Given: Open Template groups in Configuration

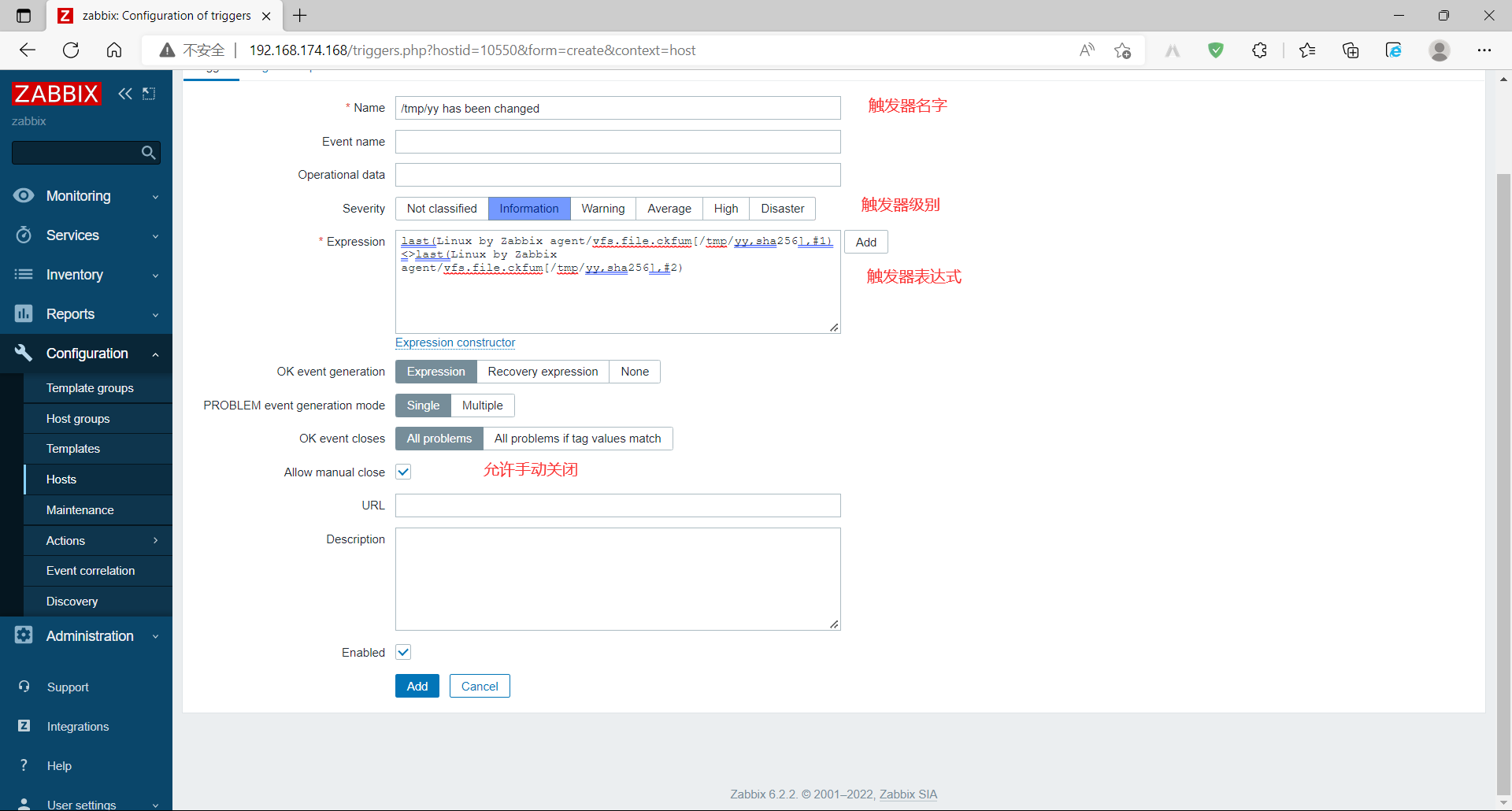Looking at the screenshot, I should coord(90,388).
